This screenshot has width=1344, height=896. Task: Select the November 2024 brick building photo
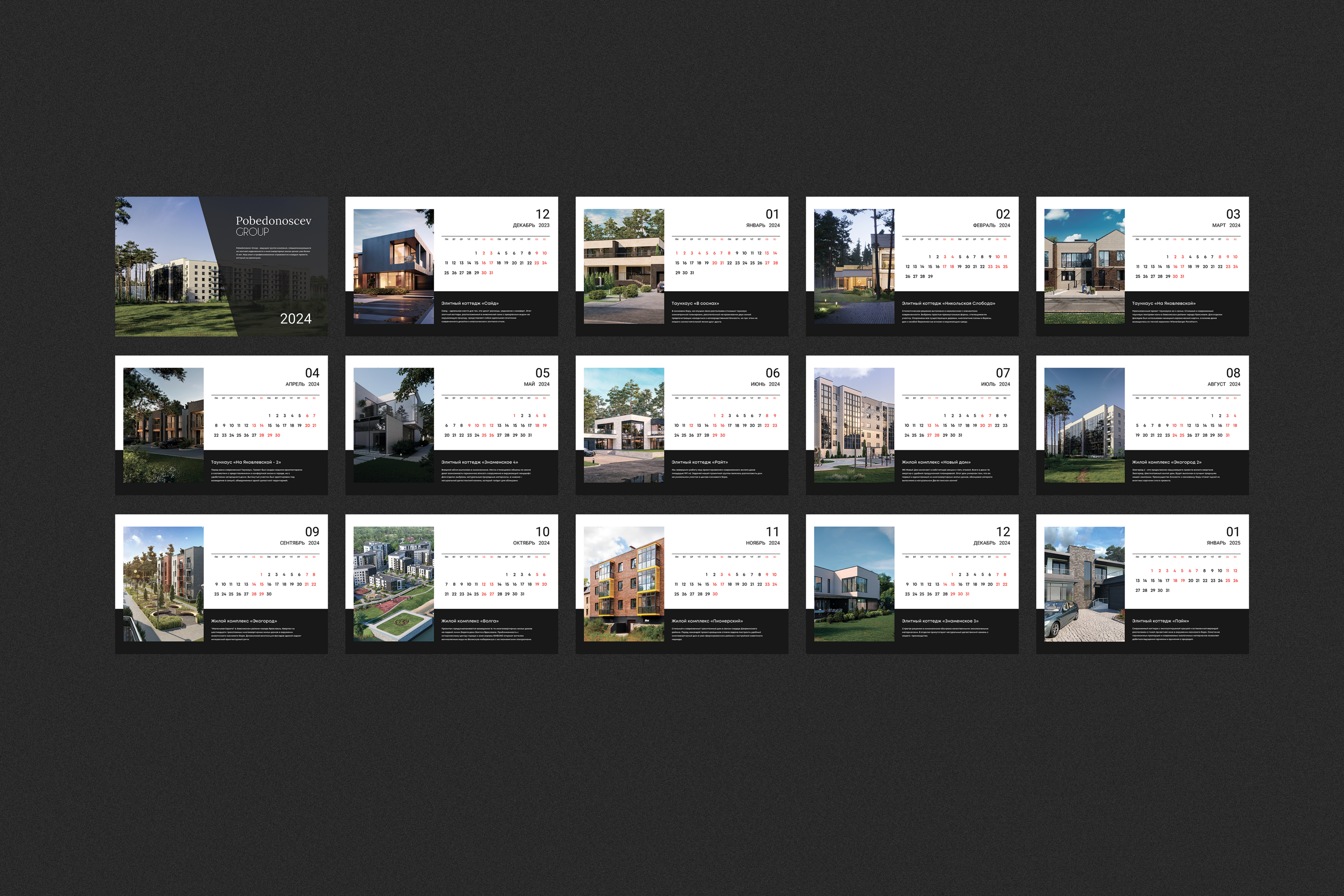[x=624, y=584]
